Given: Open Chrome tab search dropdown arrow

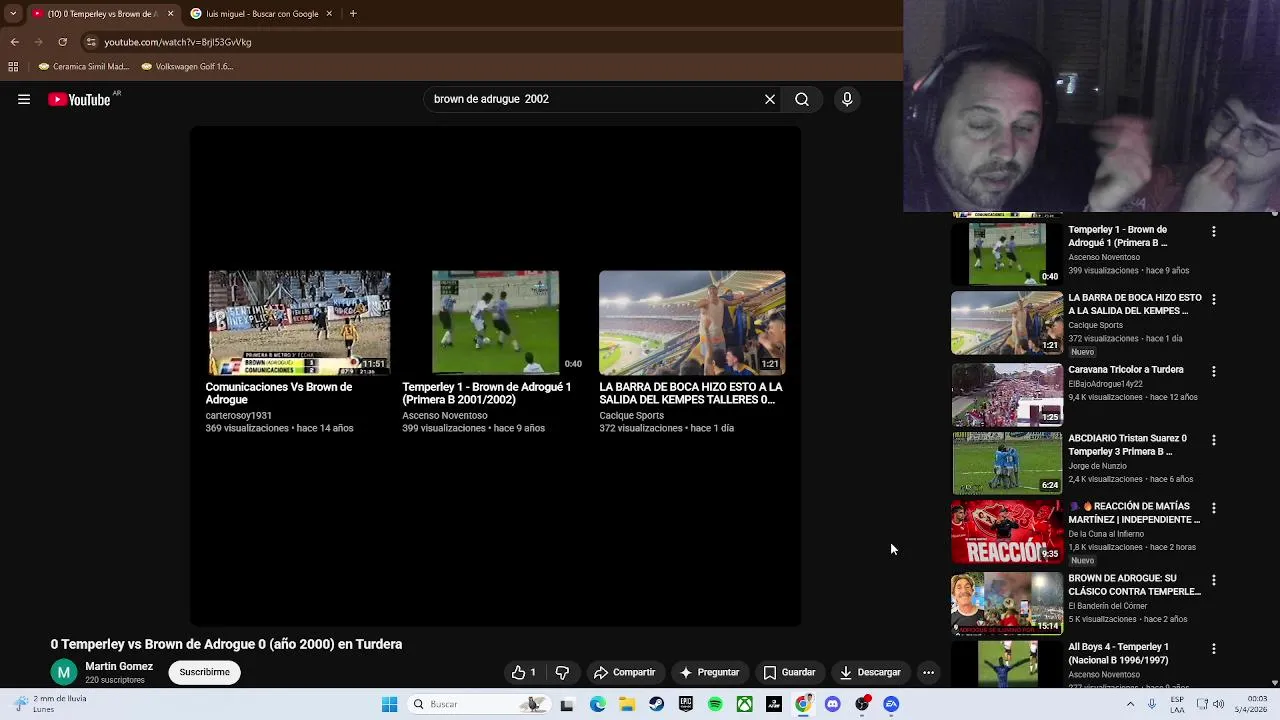Looking at the screenshot, I should [x=12, y=14].
